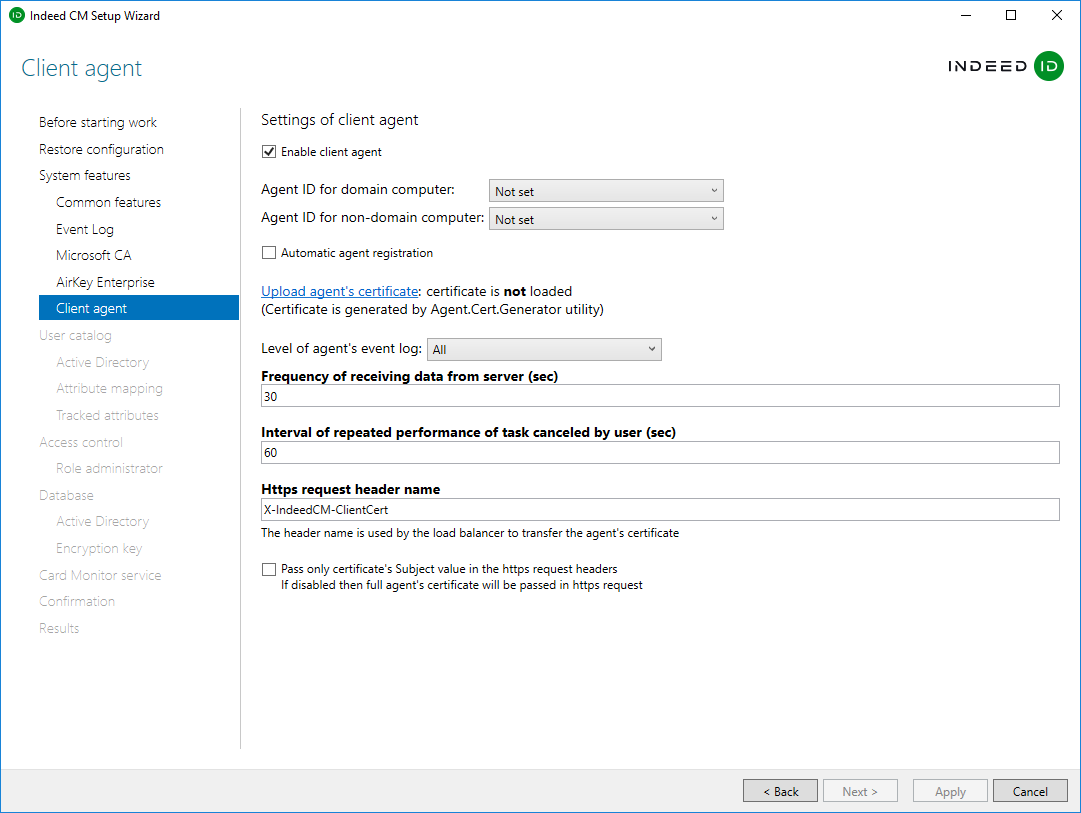Click Https request header name field

click(660, 510)
